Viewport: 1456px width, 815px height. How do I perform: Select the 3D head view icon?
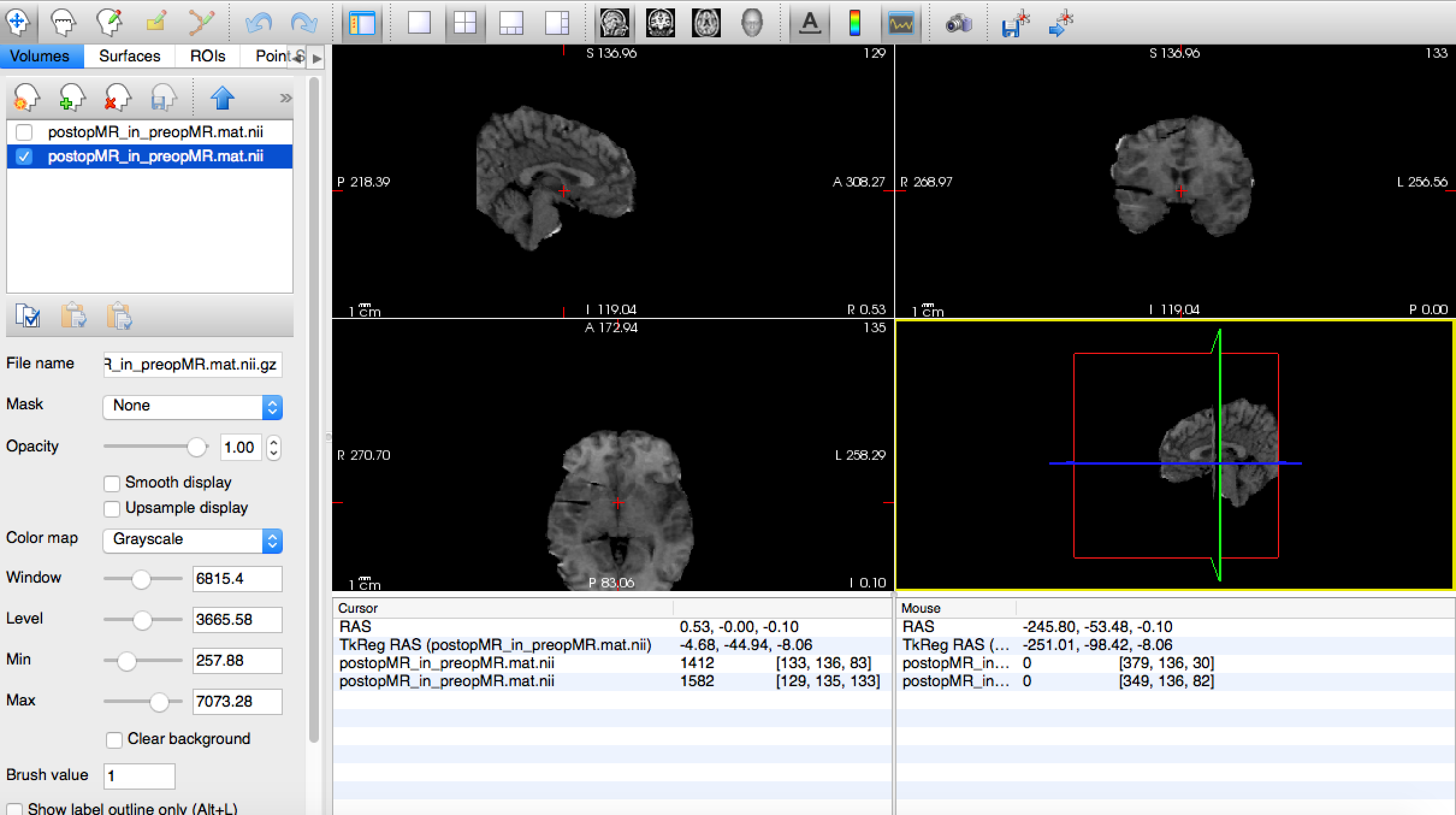751,23
